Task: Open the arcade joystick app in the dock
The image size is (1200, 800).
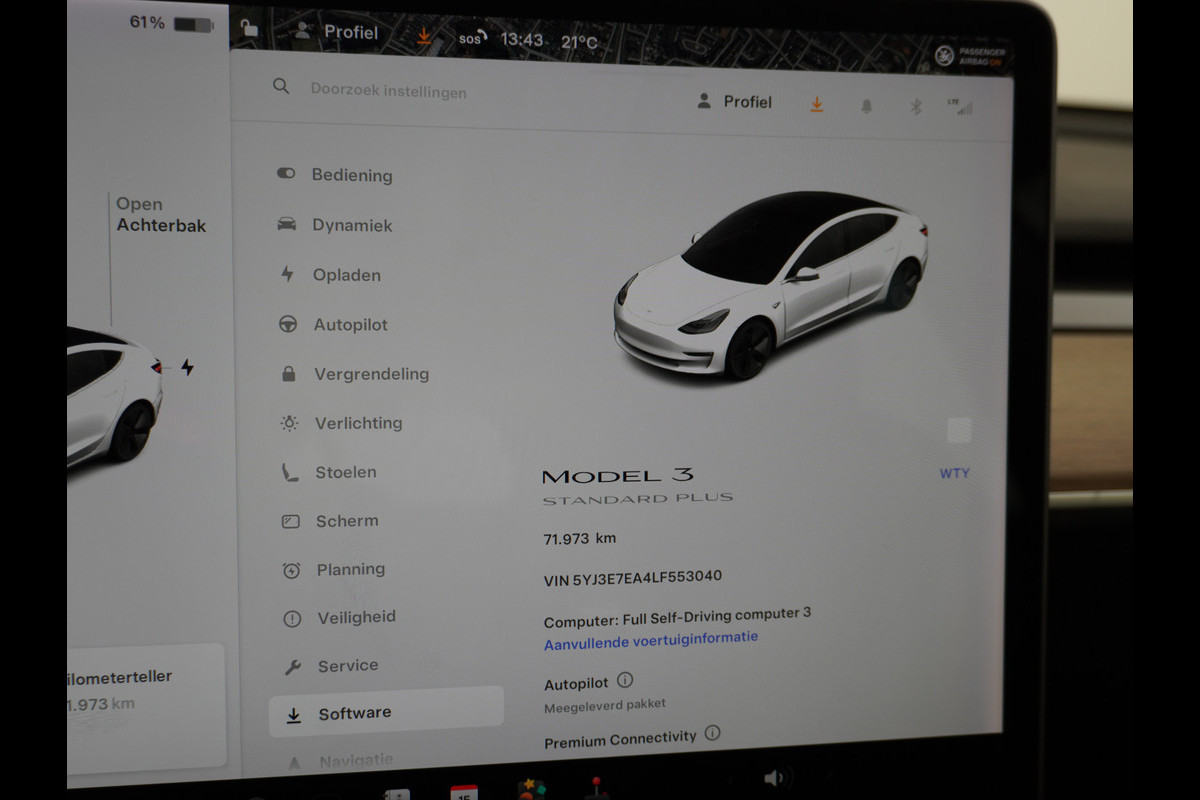Action: (596, 787)
